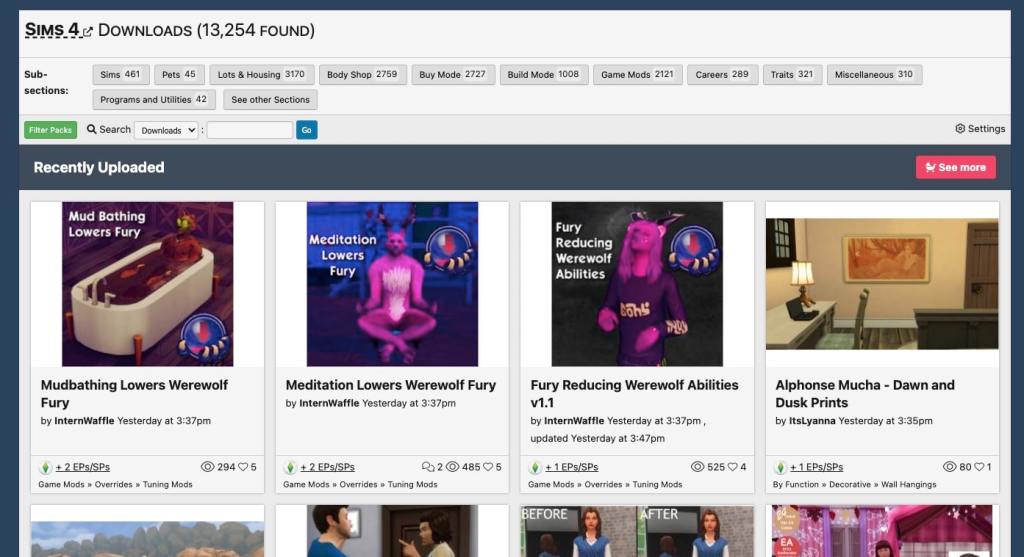Image resolution: width=1024 pixels, height=557 pixels.
Task: Click the See more button
Action: click(955, 167)
